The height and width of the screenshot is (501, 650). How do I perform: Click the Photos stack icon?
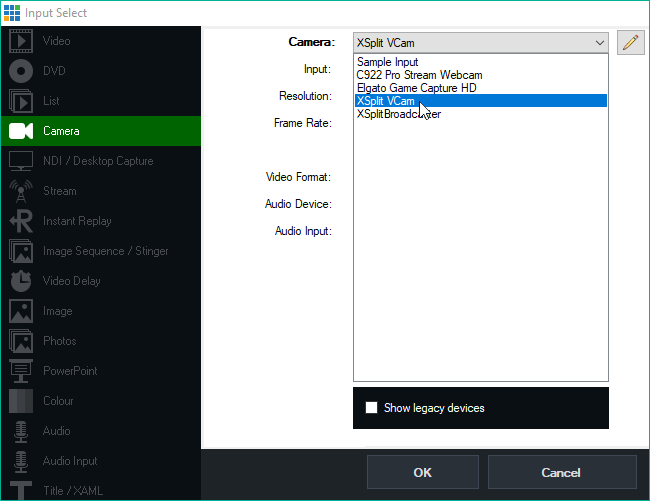click(21, 341)
